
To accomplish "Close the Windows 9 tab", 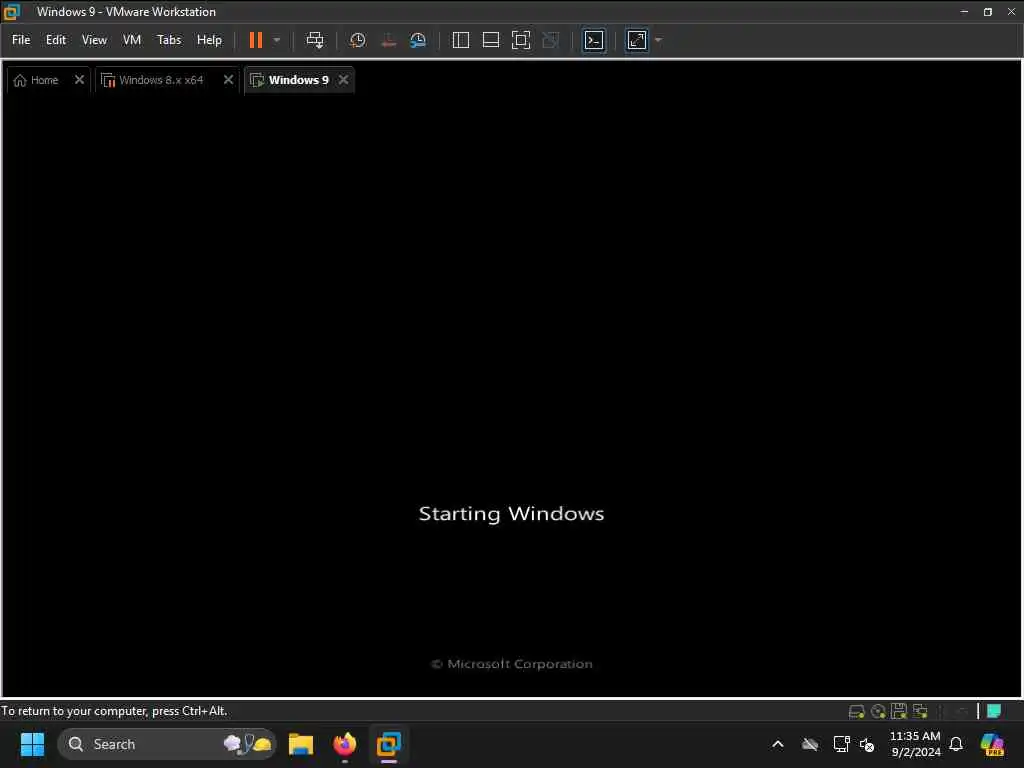I will point(344,80).
